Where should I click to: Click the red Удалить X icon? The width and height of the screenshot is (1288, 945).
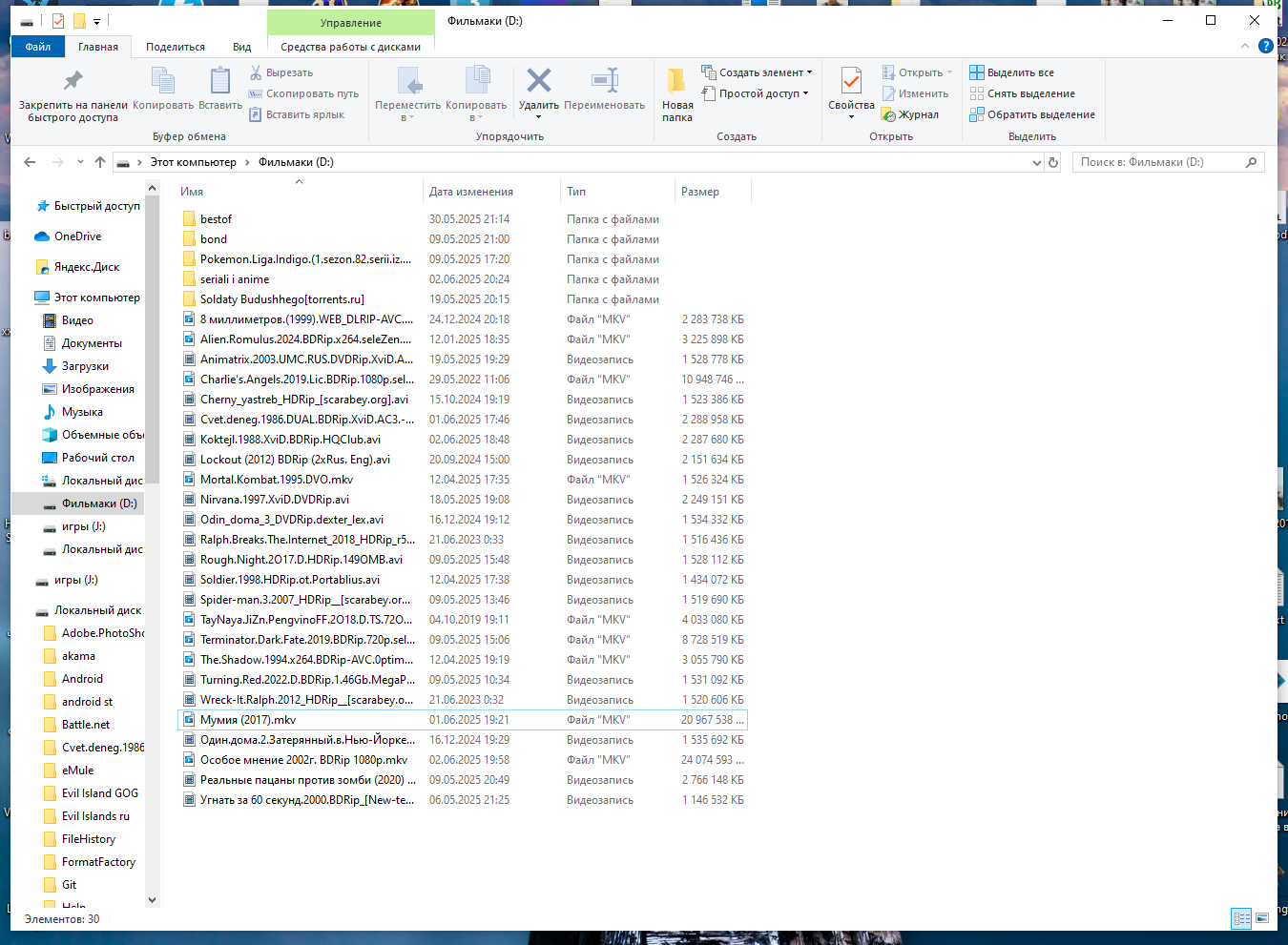click(539, 81)
